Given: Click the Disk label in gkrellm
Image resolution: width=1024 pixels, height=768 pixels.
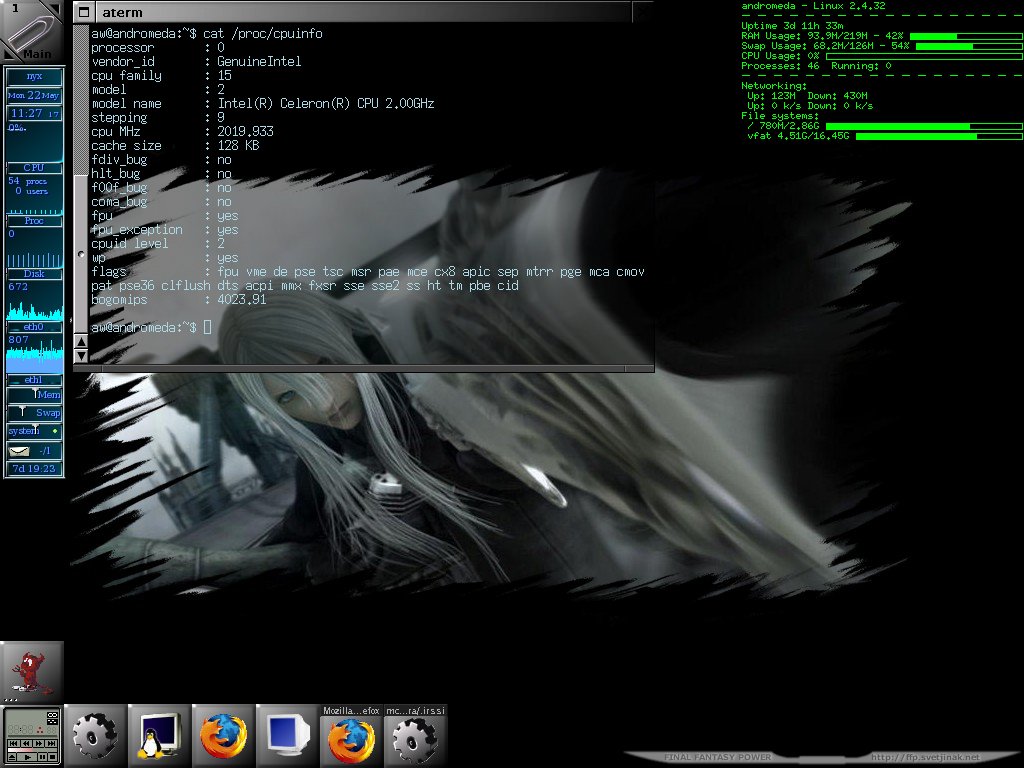Looking at the screenshot, I should coord(34,274).
